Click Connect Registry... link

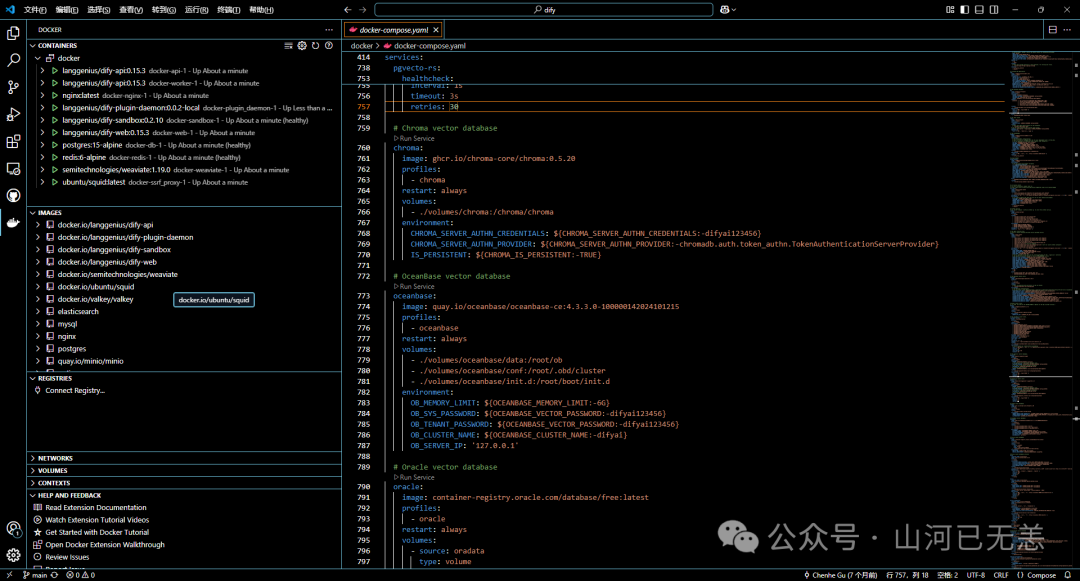[x=75, y=390]
